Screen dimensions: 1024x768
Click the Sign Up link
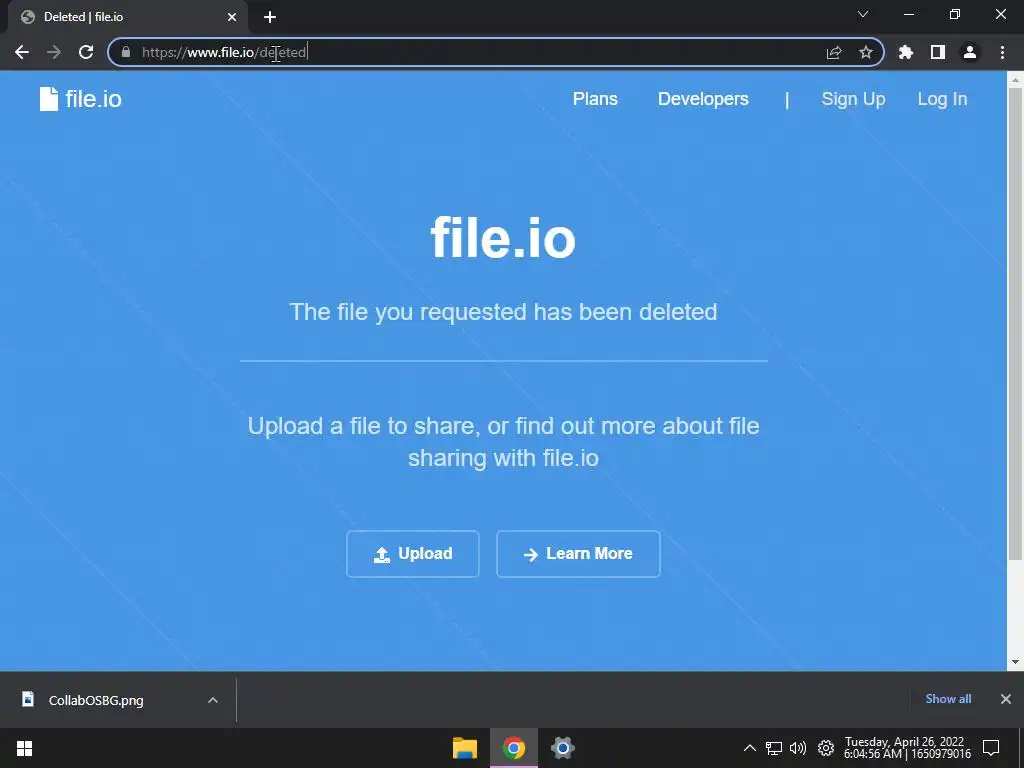coord(853,99)
